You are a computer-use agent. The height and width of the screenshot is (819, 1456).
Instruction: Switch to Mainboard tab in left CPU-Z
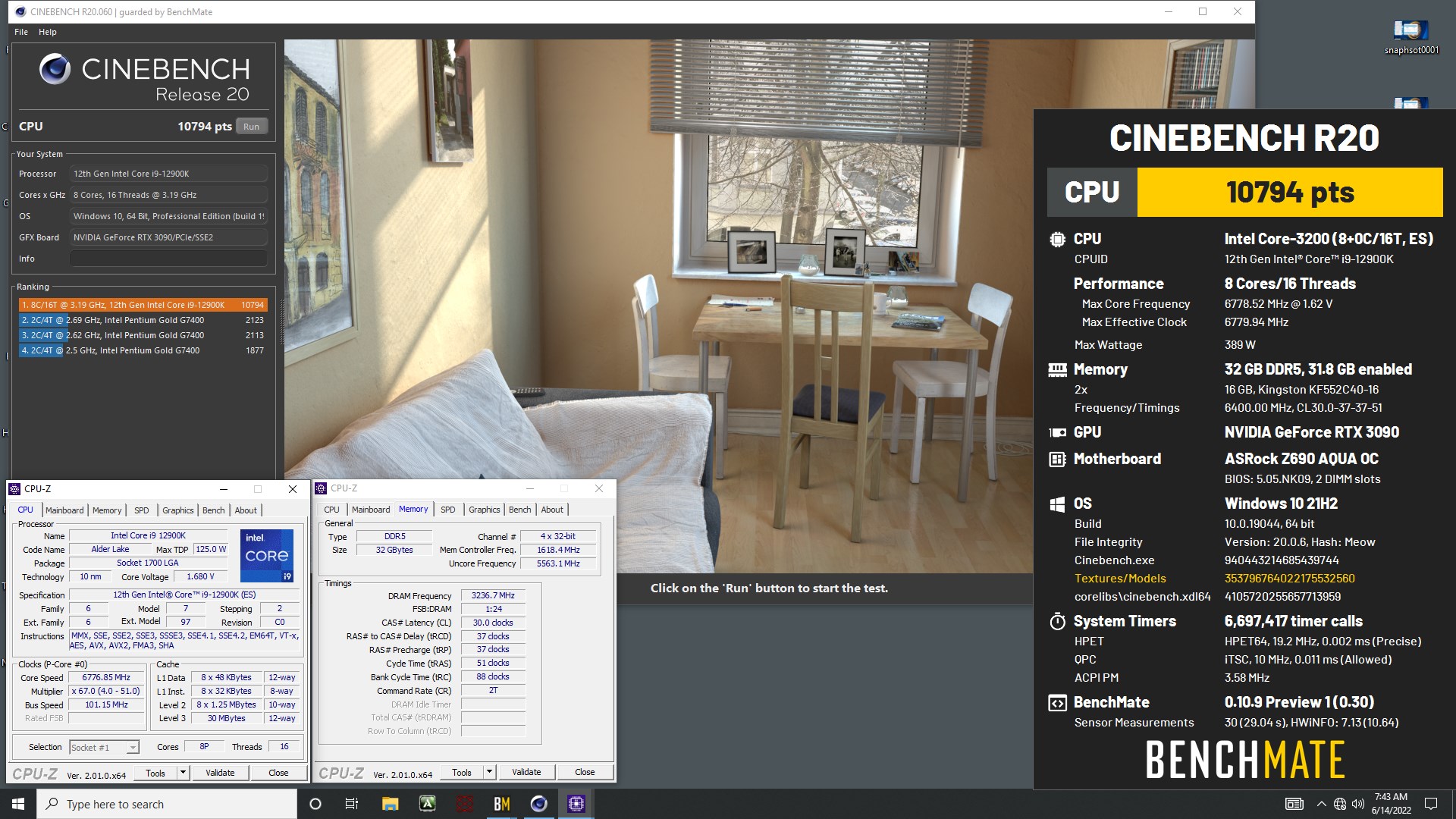[64, 510]
